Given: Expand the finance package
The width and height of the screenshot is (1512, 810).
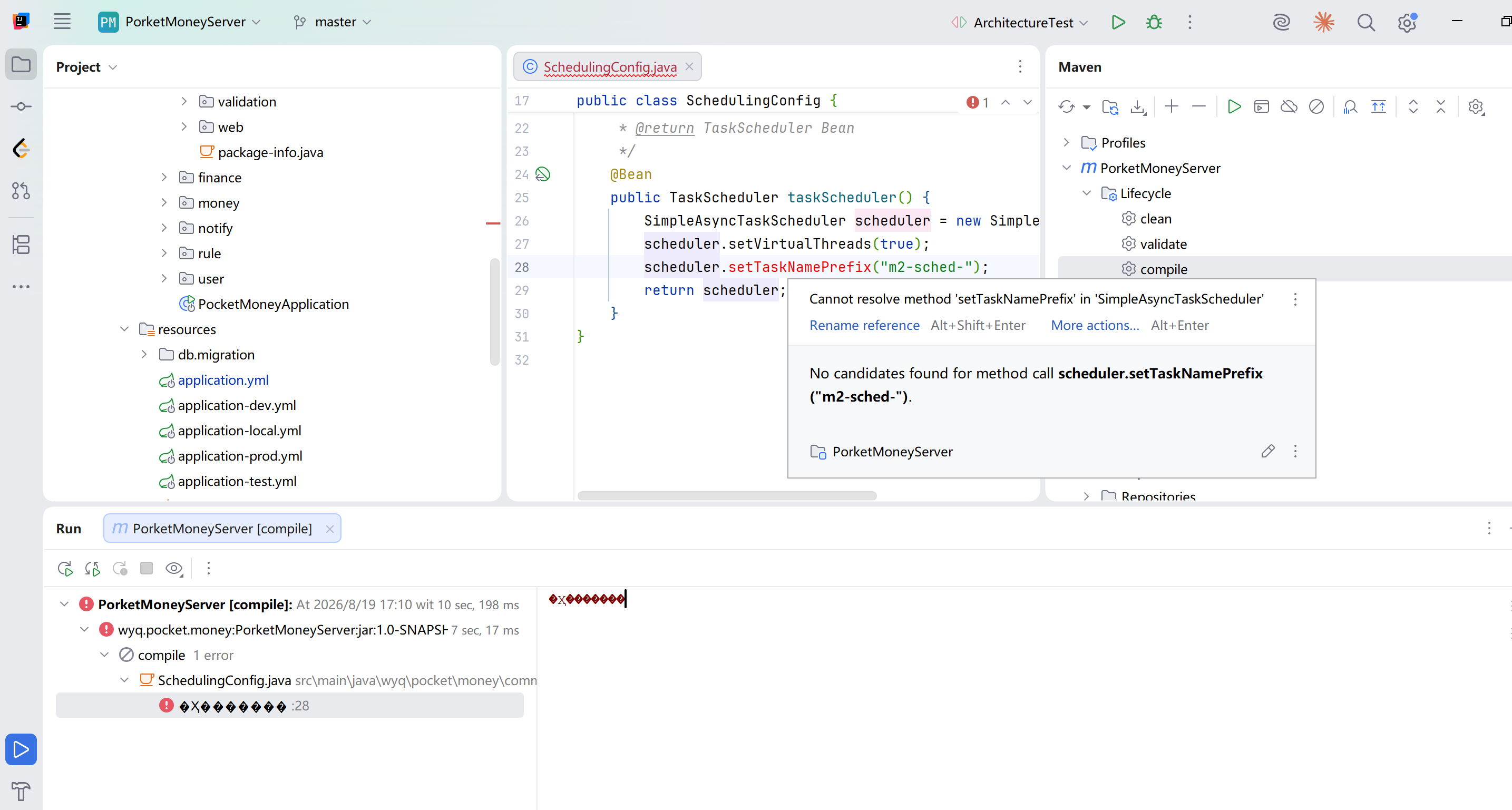Looking at the screenshot, I should pyautogui.click(x=164, y=177).
